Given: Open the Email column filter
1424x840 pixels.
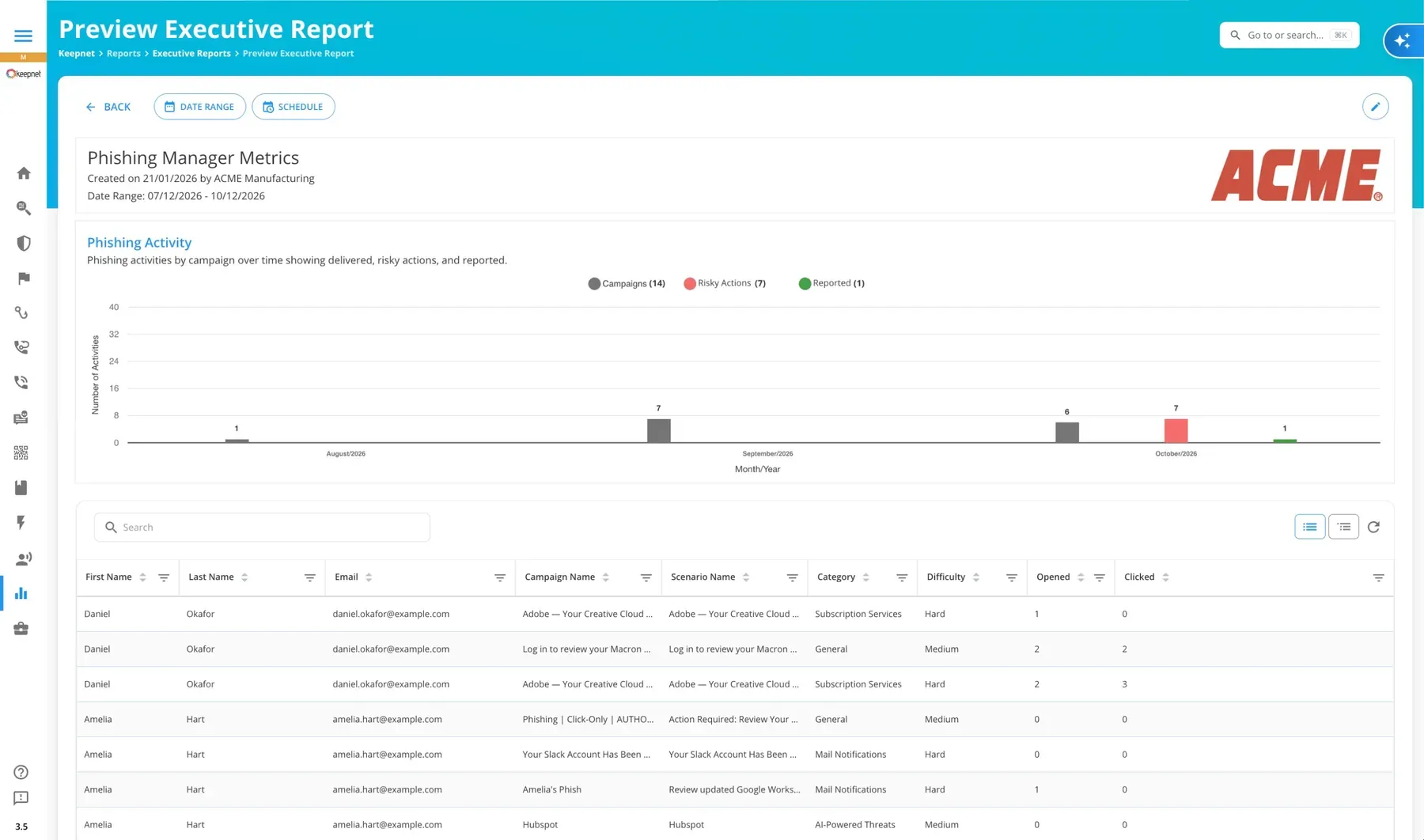Looking at the screenshot, I should coord(500,577).
